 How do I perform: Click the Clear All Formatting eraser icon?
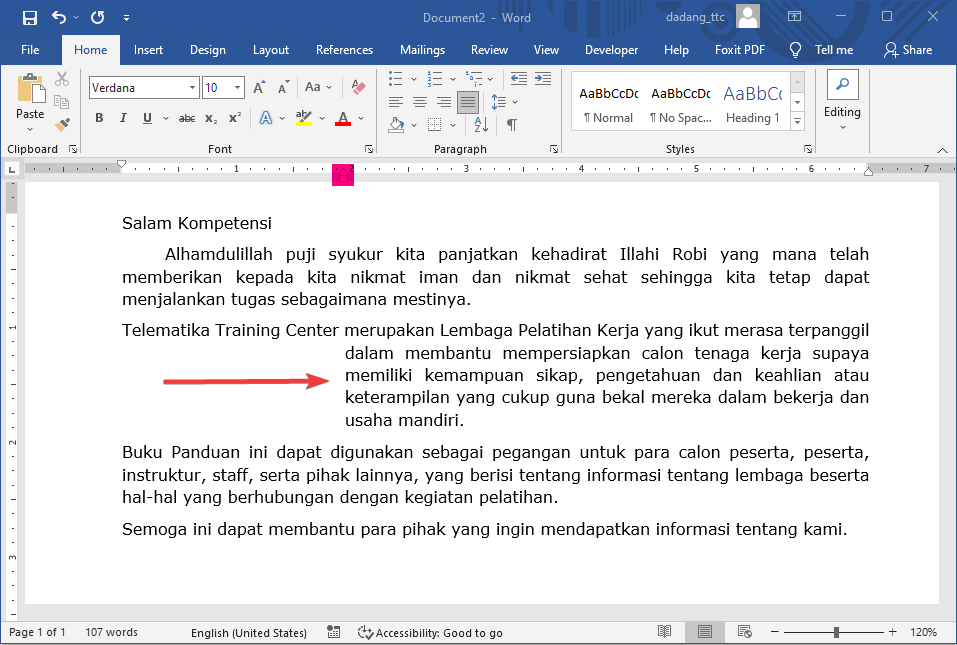coord(360,88)
